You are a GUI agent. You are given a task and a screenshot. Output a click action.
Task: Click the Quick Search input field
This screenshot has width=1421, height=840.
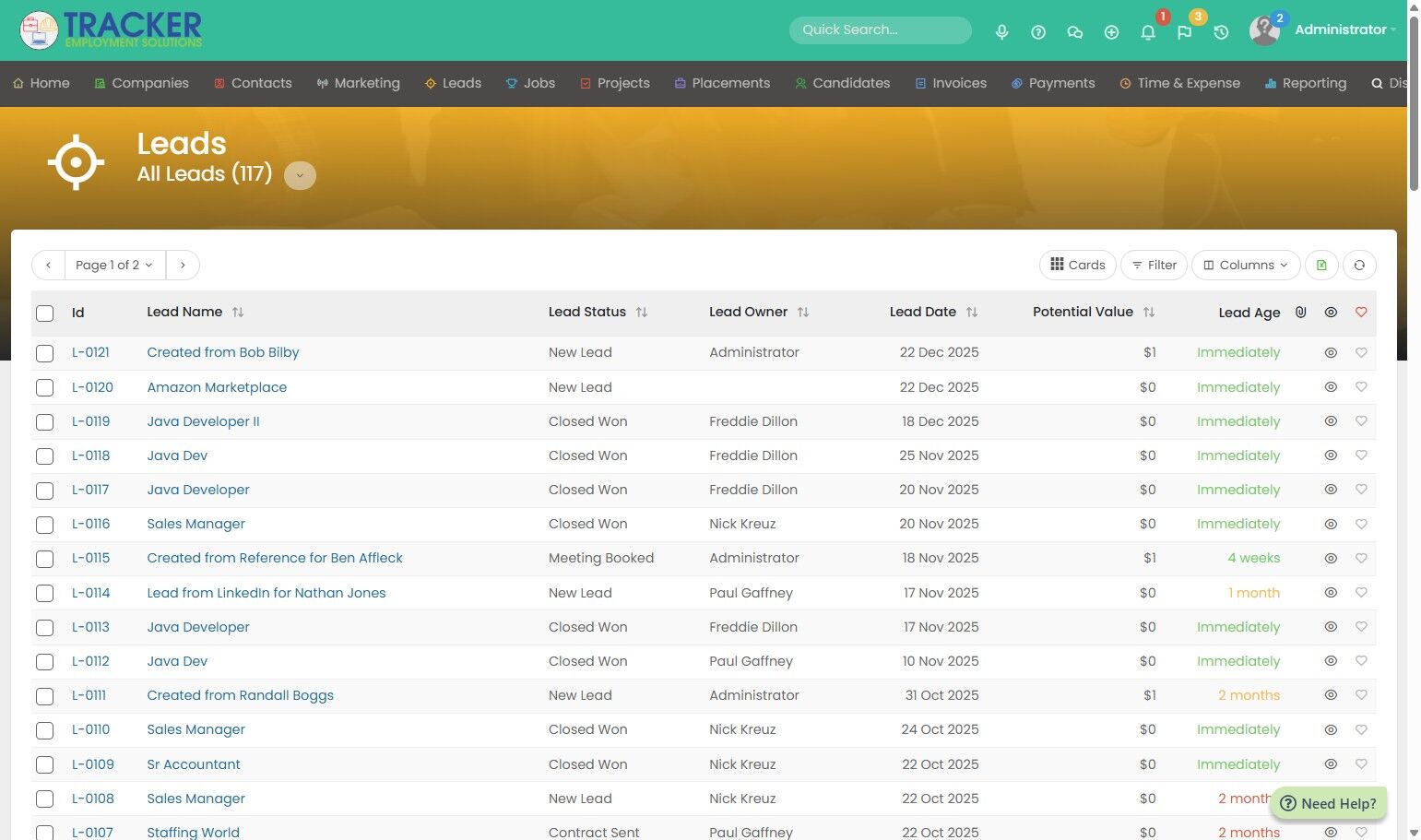[x=881, y=30]
